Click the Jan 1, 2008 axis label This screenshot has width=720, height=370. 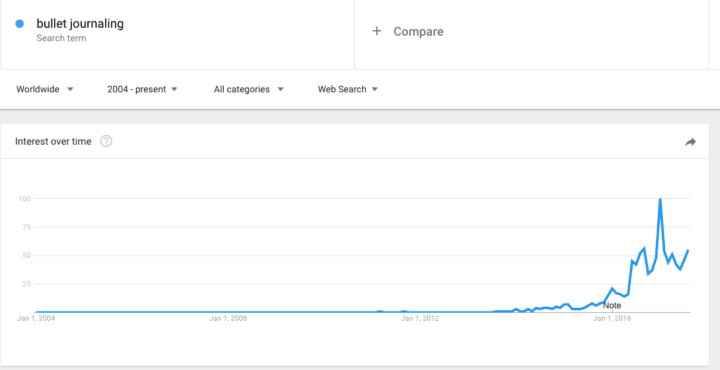(228, 318)
